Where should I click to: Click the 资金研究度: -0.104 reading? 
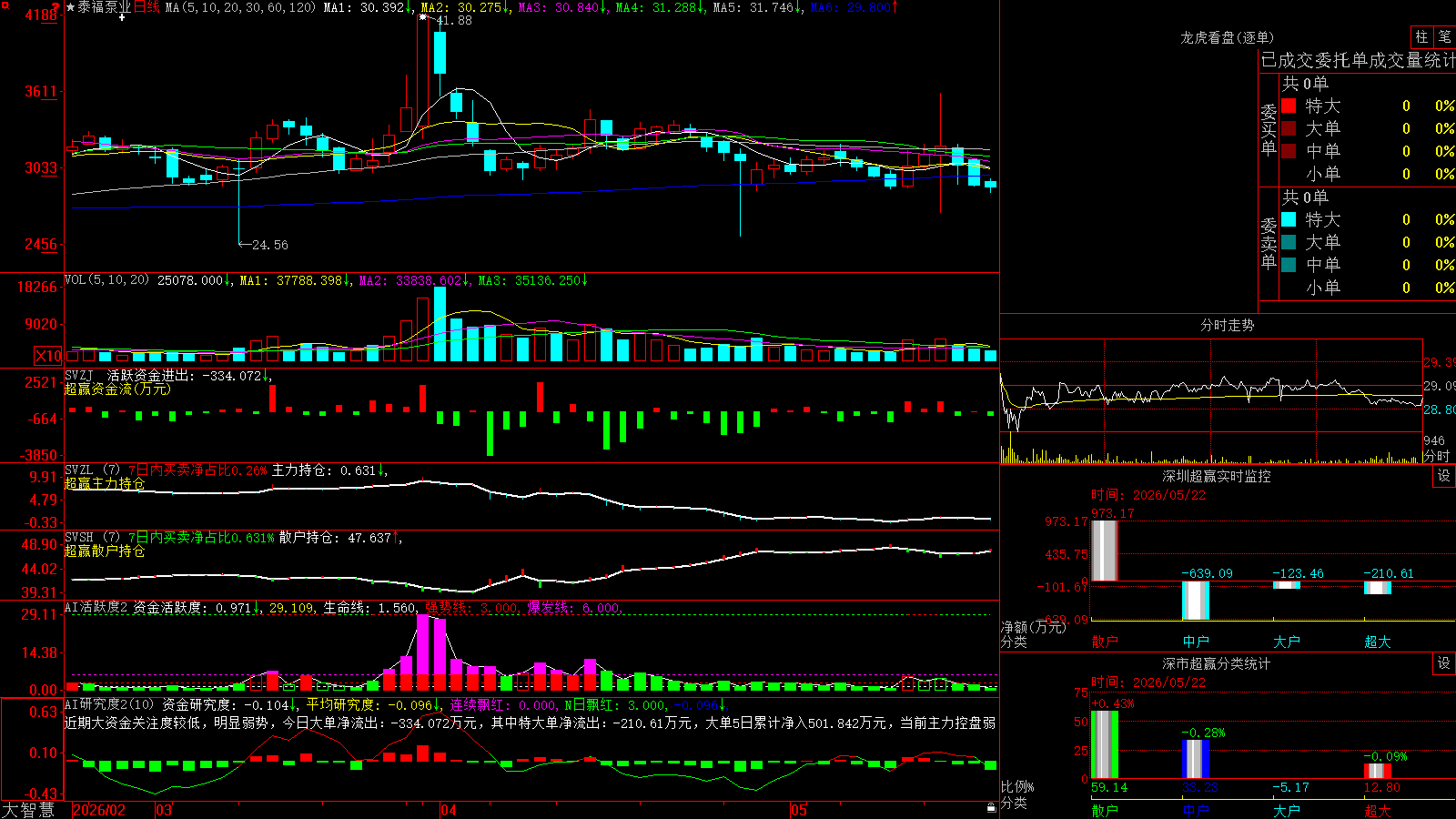[226, 705]
